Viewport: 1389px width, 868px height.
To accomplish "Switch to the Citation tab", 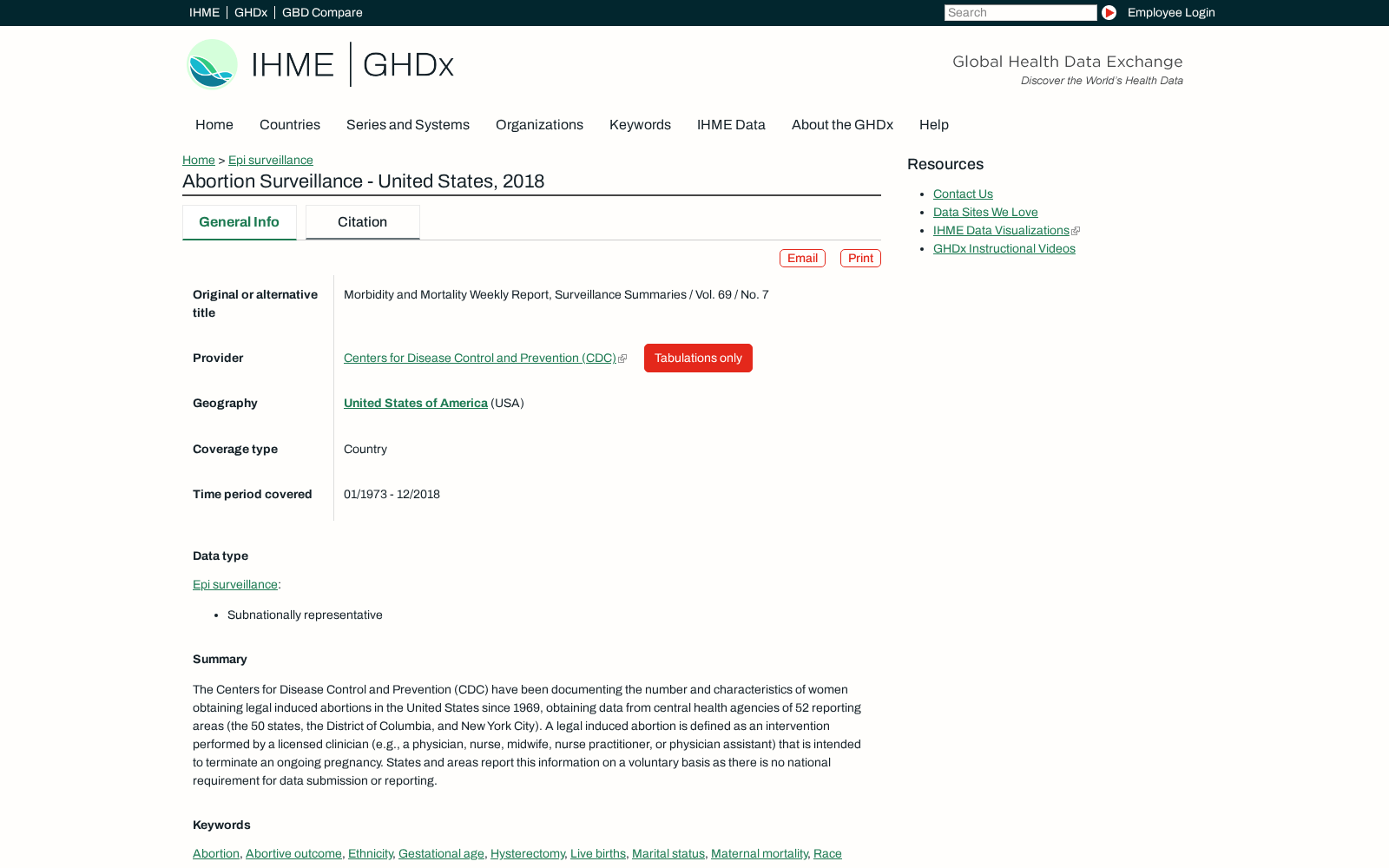I will pos(362,222).
